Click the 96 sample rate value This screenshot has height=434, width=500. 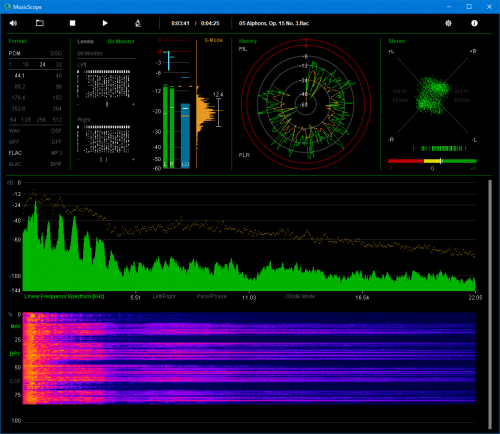click(59, 87)
